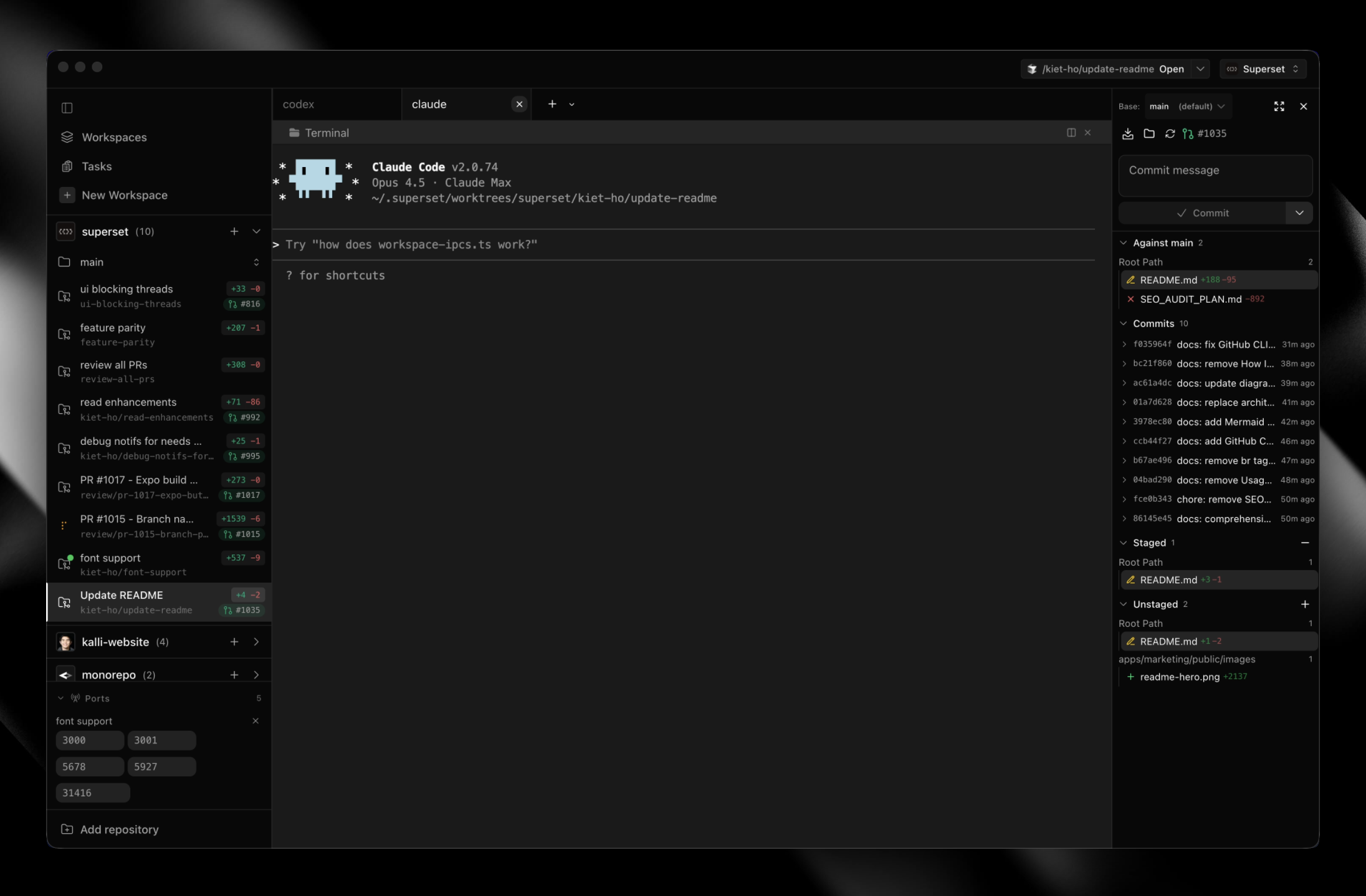
Task: Add a workspace to supereset repository
Action: (234, 231)
